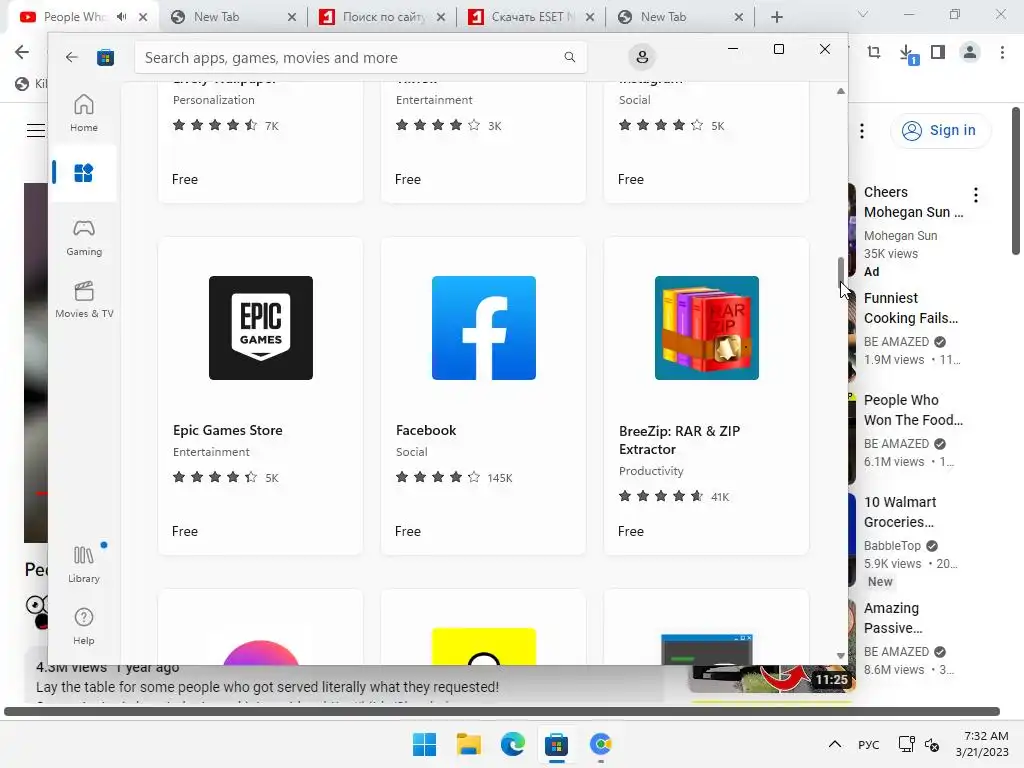The height and width of the screenshot is (768, 1024).
Task: Open People Who Won The Food video
Action: (913, 410)
